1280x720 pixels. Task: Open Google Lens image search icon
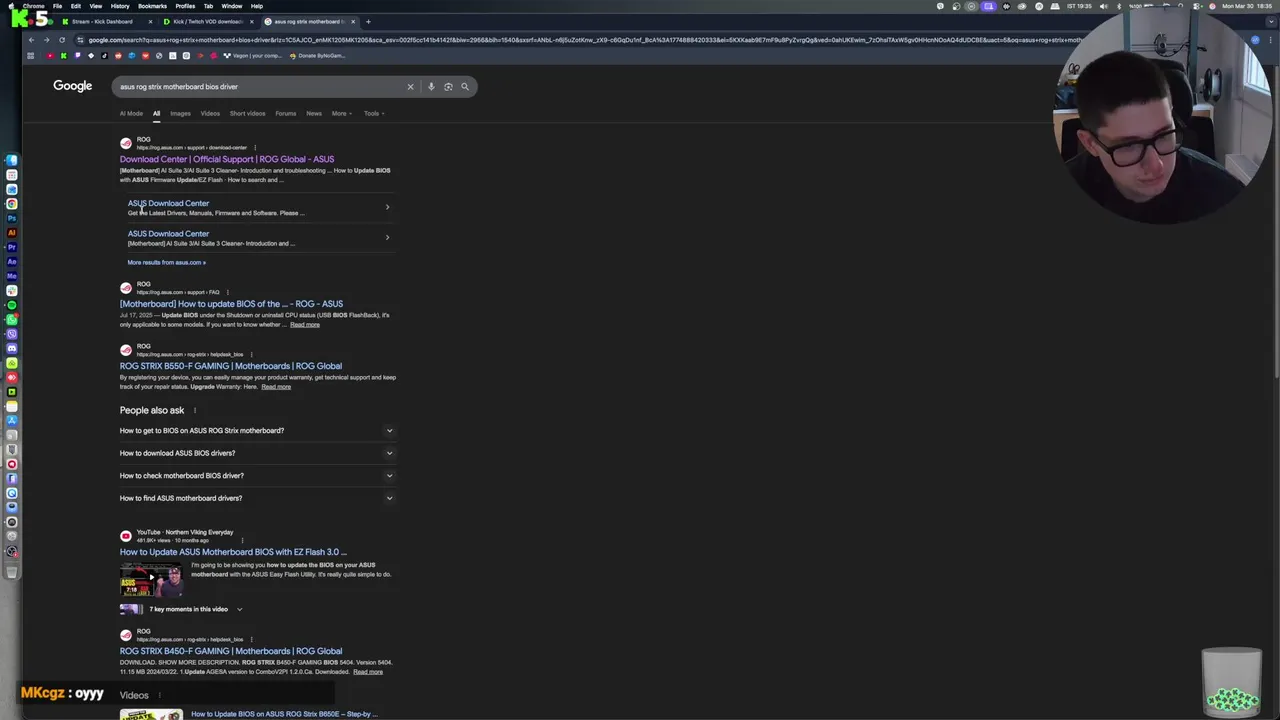[x=448, y=87]
